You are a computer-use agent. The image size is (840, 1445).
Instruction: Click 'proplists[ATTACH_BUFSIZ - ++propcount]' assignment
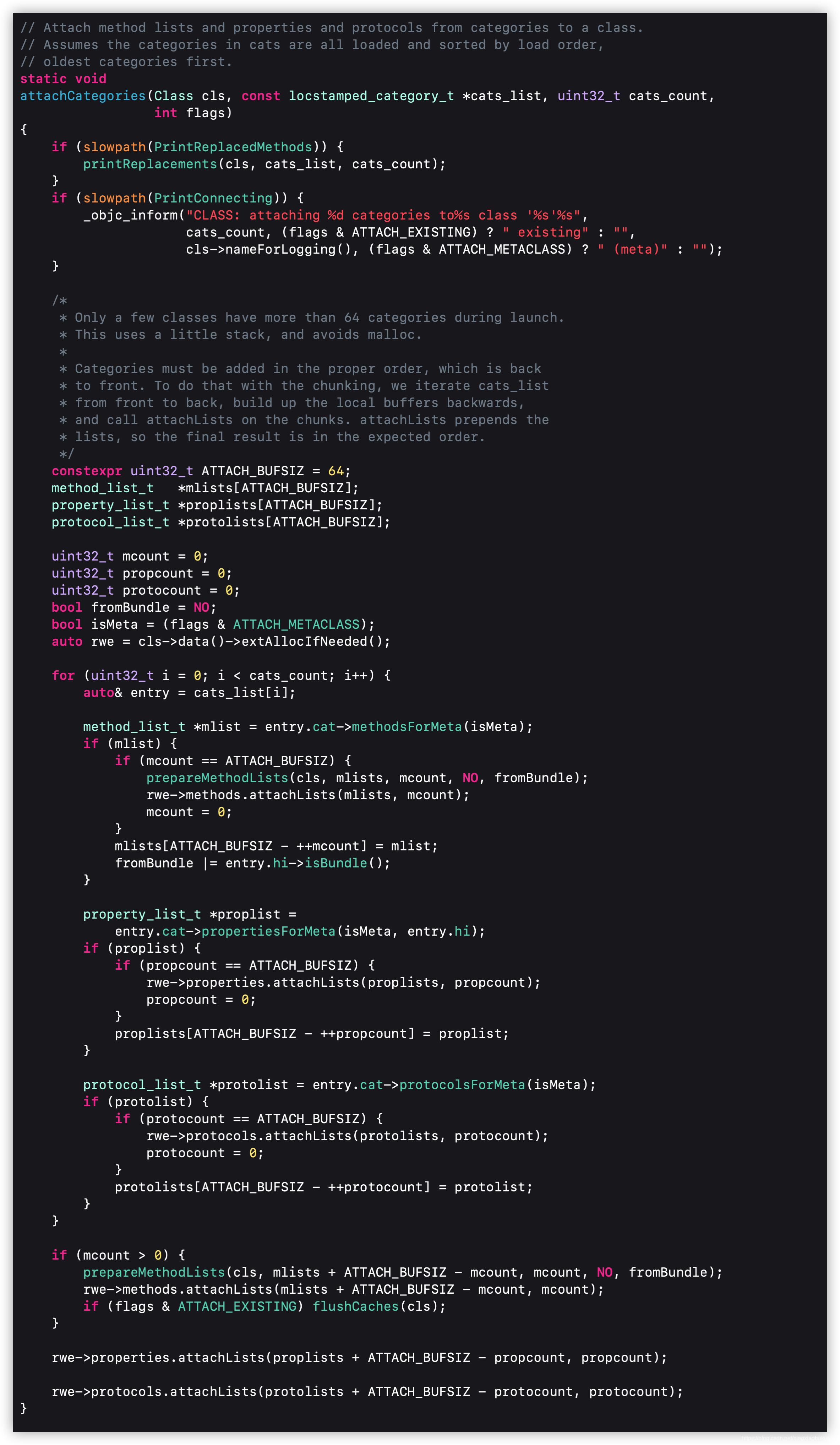[x=312, y=1034]
